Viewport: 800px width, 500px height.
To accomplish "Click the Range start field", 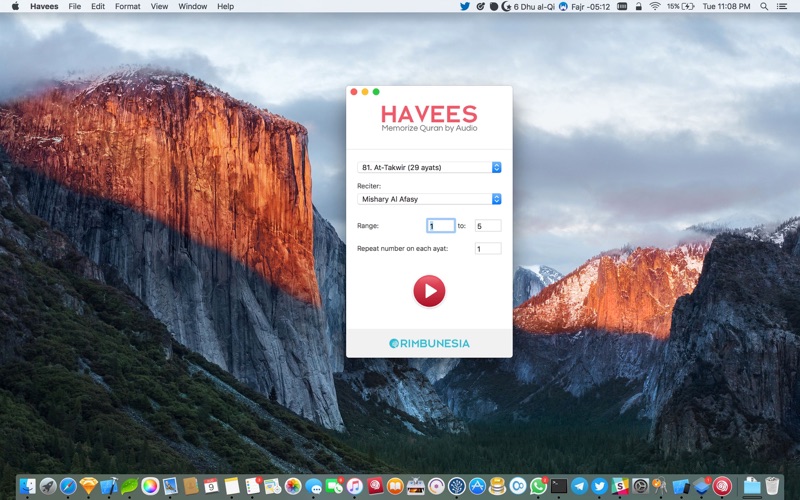I will [x=440, y=226].
